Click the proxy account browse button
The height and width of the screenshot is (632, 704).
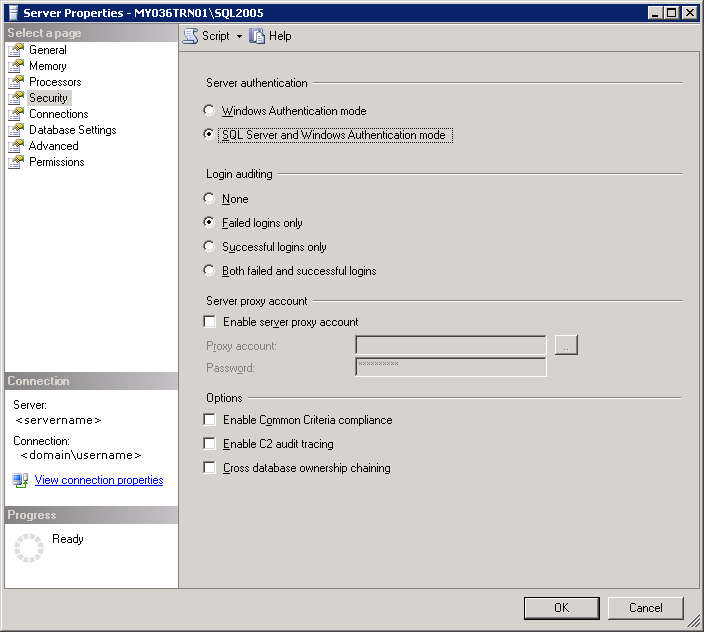(x=566, y=345)
